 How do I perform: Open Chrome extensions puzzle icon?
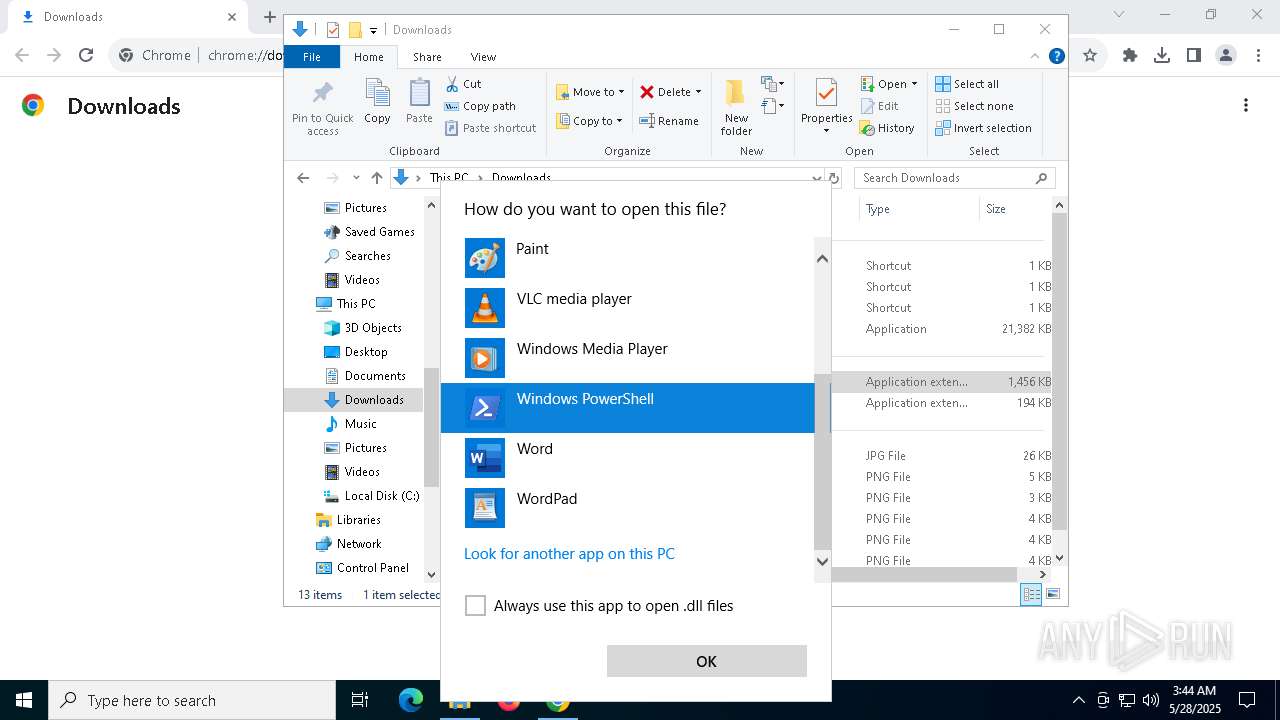[x=1130, y=55]
